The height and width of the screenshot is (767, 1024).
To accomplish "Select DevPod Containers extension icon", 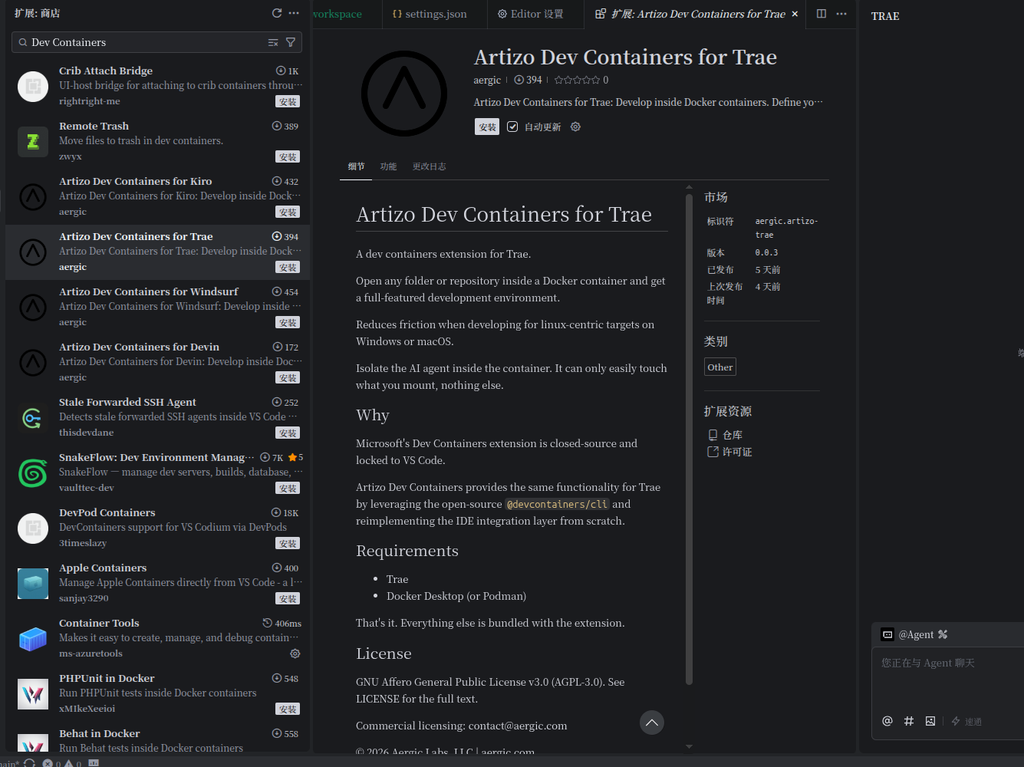I will pyautogui.click(x=33, y=528).
